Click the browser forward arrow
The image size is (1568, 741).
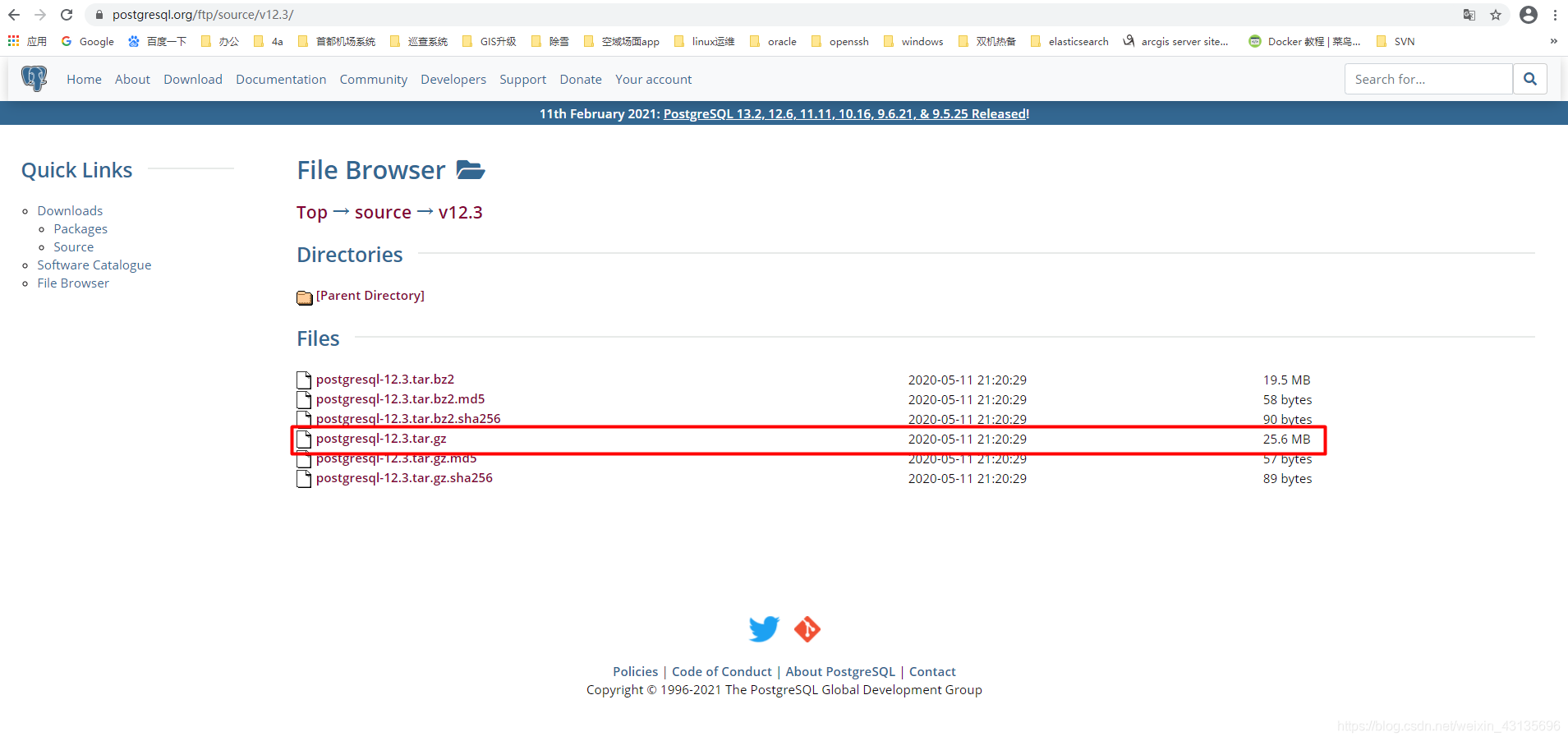coord(40,15)
